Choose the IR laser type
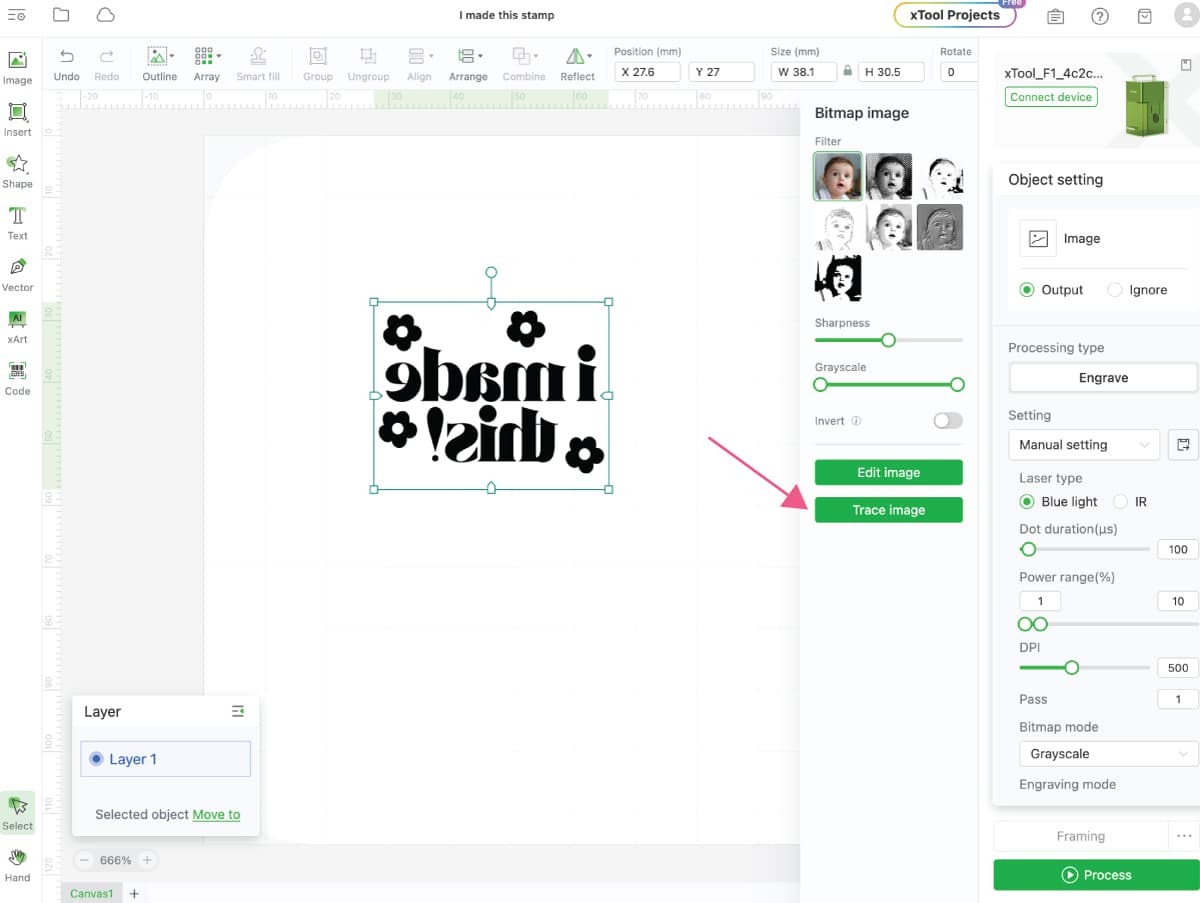This screenshot has width=1200, height=903. 1121,502
